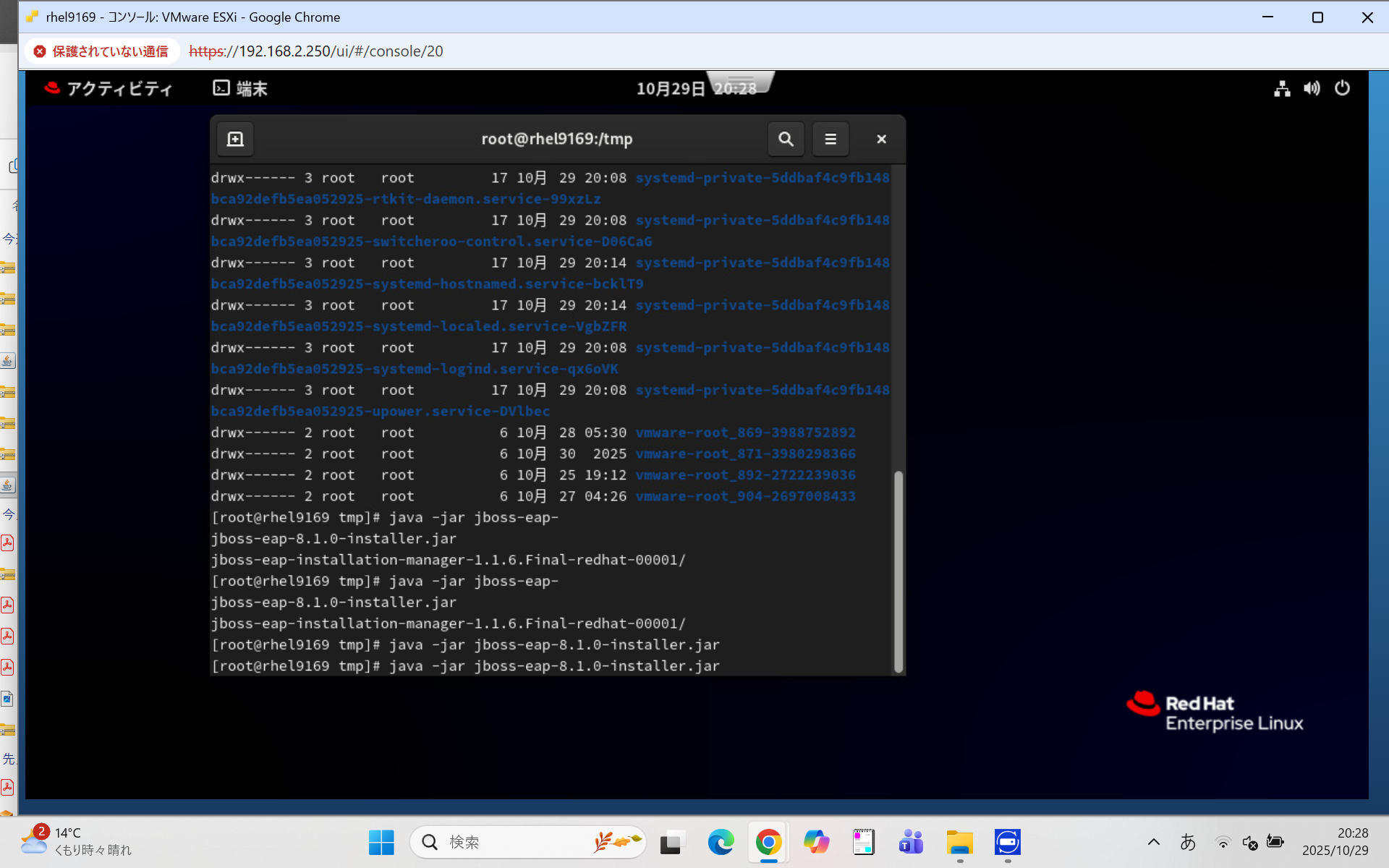The height and width of the screenshot is (868, 1389).
Task: Close the root@rhel9169 terminal window
Action: pos(881,139)
